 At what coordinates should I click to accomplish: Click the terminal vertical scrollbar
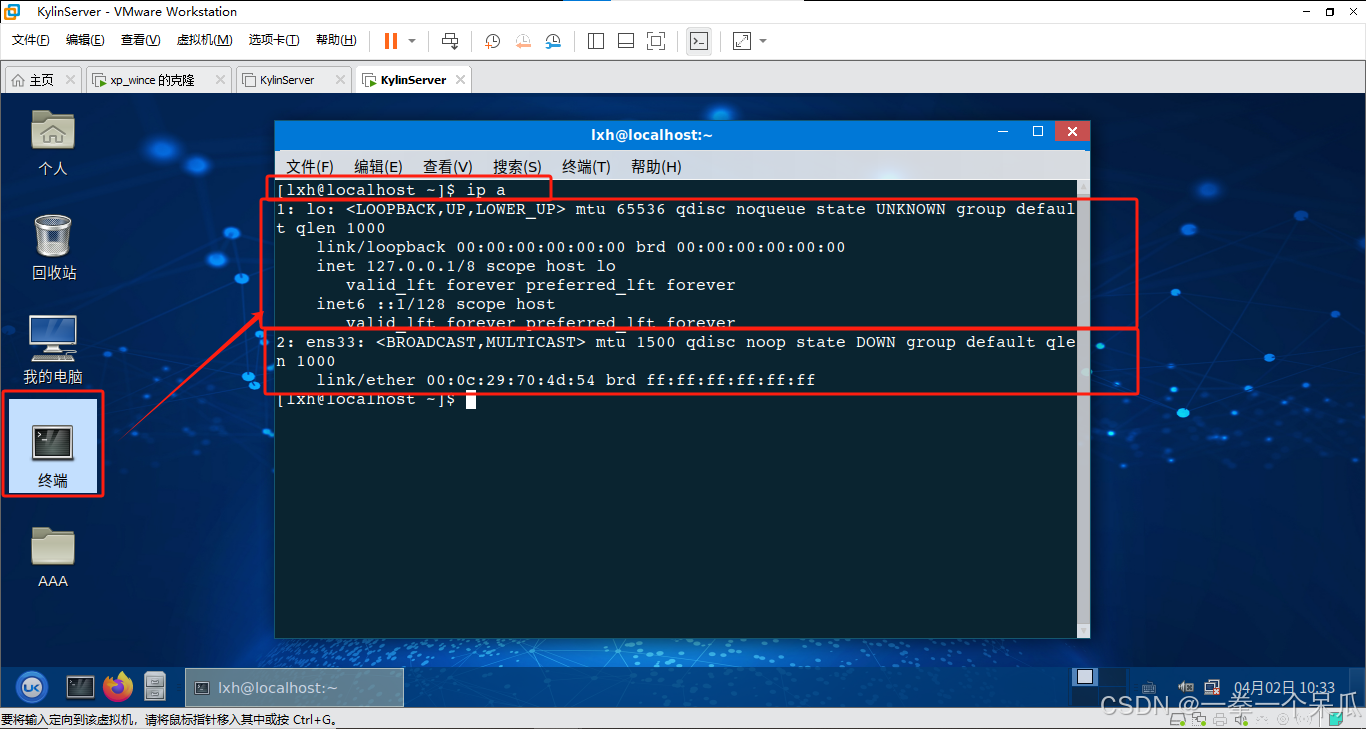(x=1083, y=400)
